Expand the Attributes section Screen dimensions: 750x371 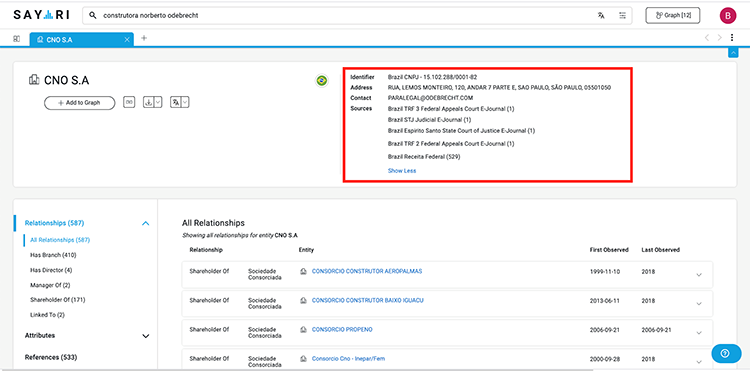pos(146,336)
